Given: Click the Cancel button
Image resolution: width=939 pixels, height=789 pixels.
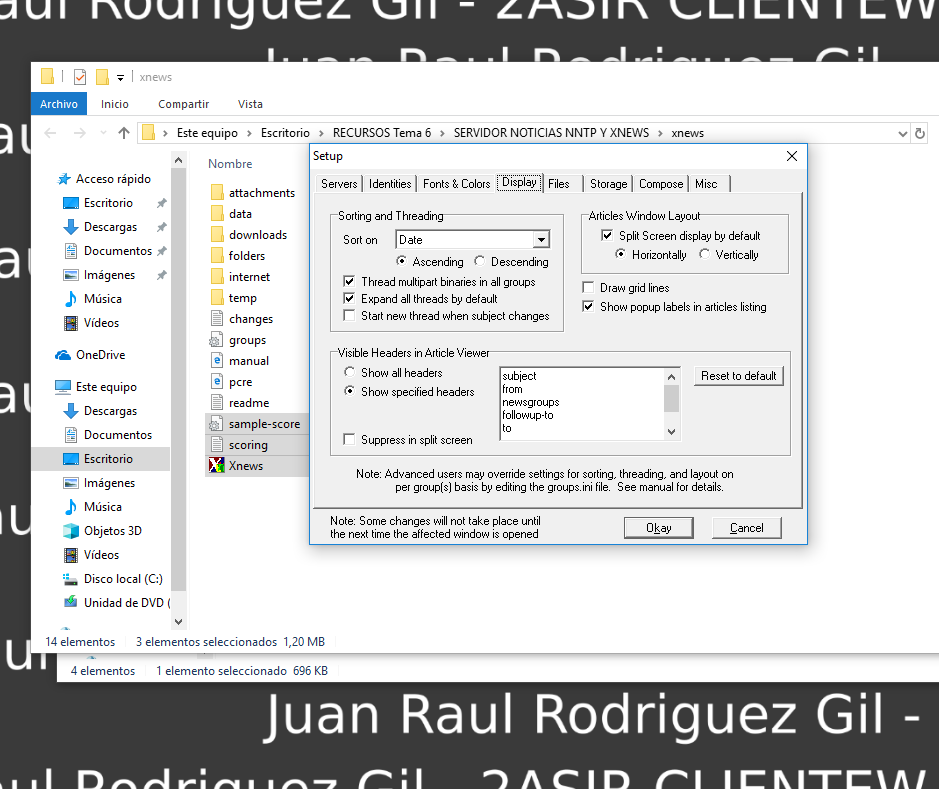Looking at the screenshot, I should point(746,528).
